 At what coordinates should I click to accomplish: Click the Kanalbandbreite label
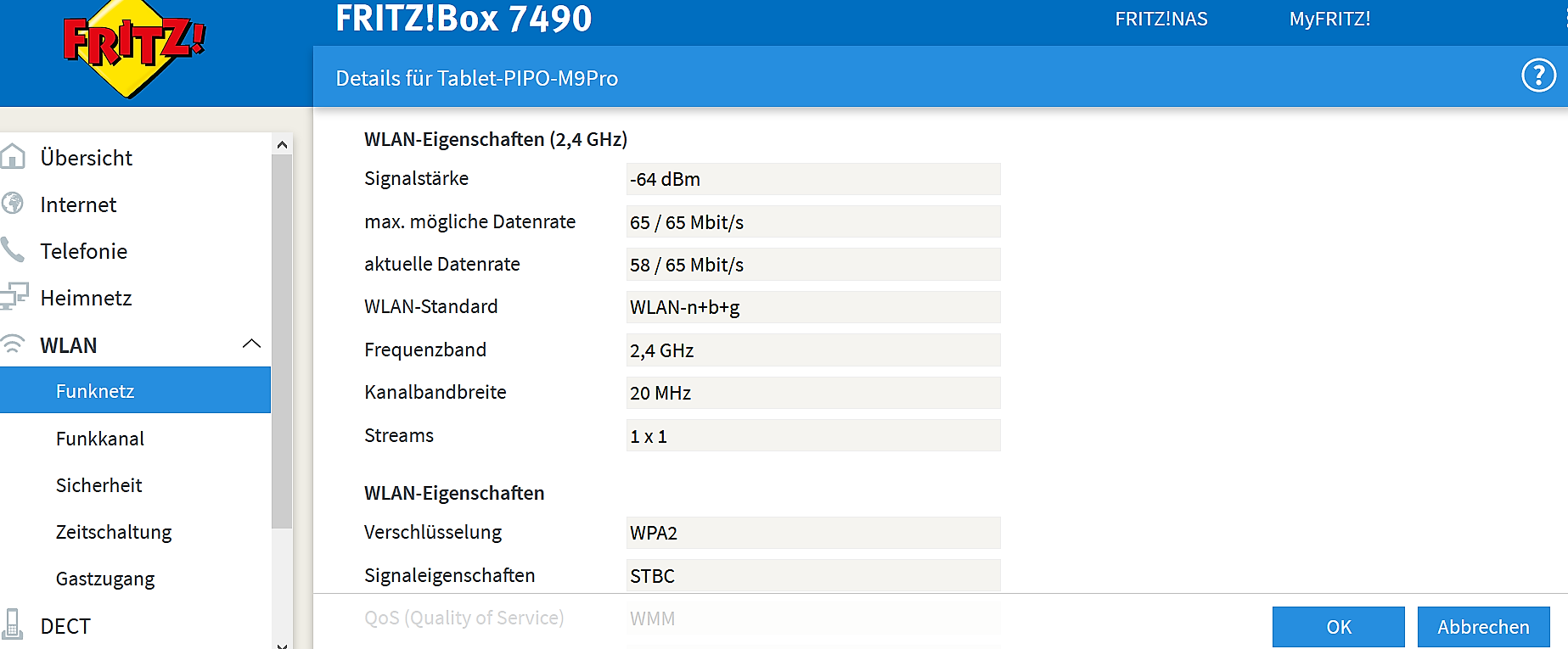click(435, 392)
